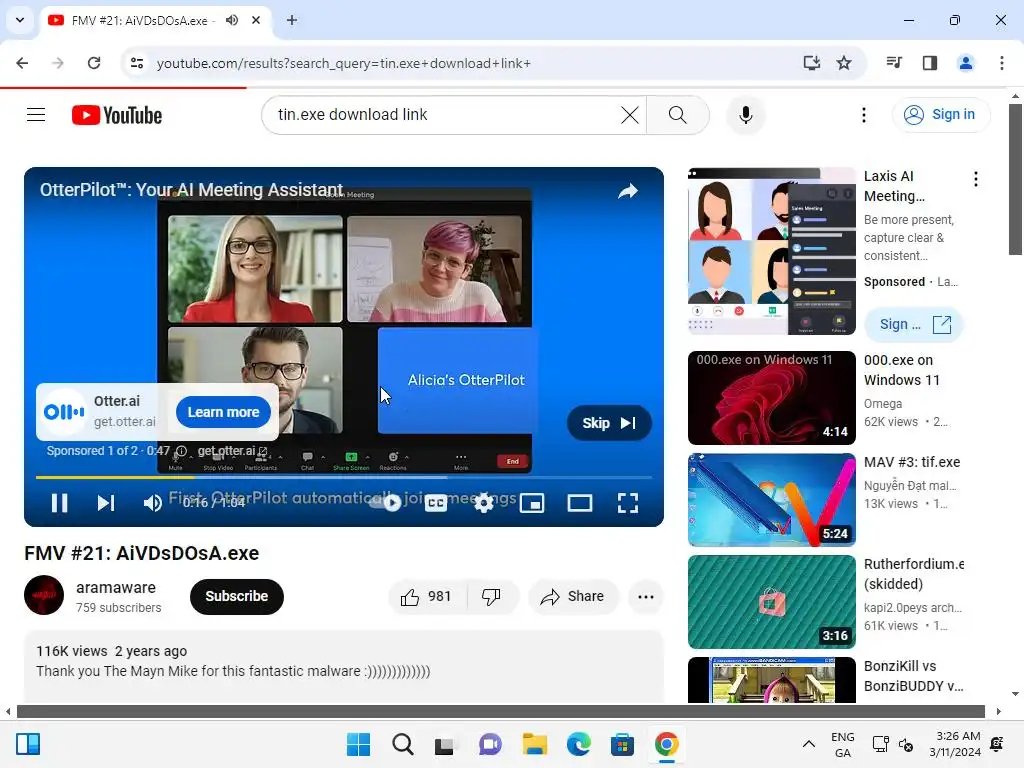
Task: Click the vertical page scrollbar
Action: pyautogui.click(x=1015, y=179)
